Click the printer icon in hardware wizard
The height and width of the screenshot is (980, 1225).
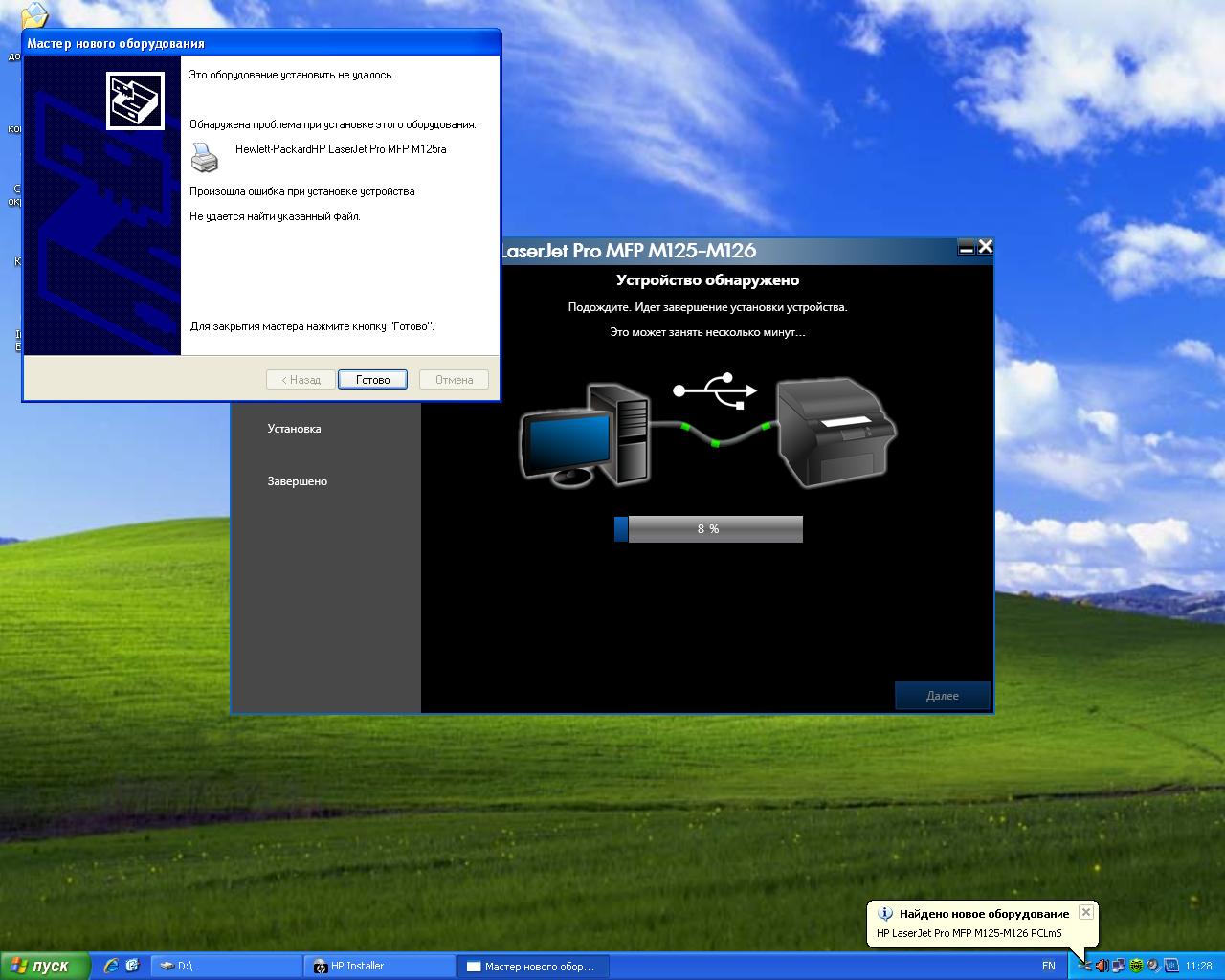click(204, 157)
